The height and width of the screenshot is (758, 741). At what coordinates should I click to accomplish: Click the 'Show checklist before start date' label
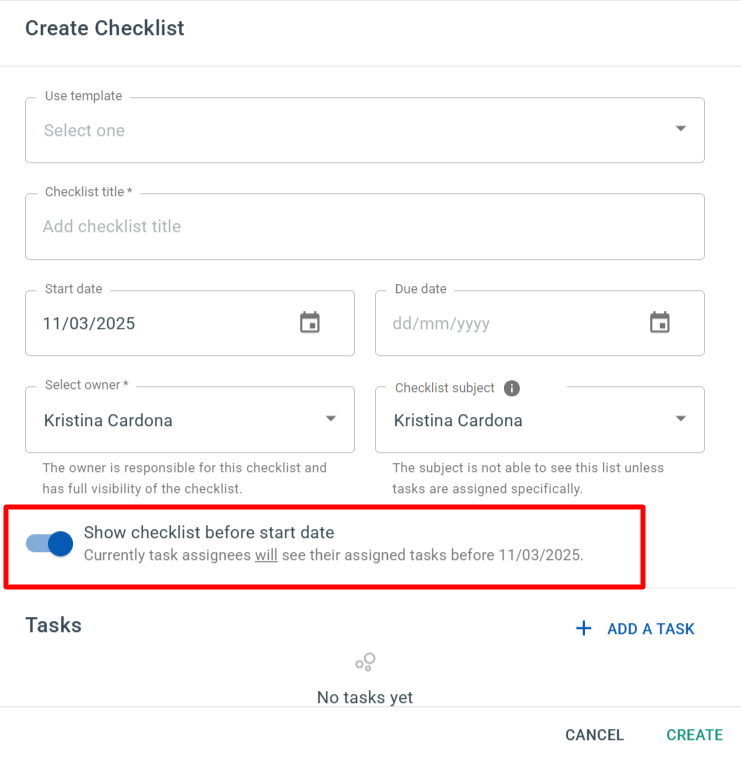tap(209, 533)
